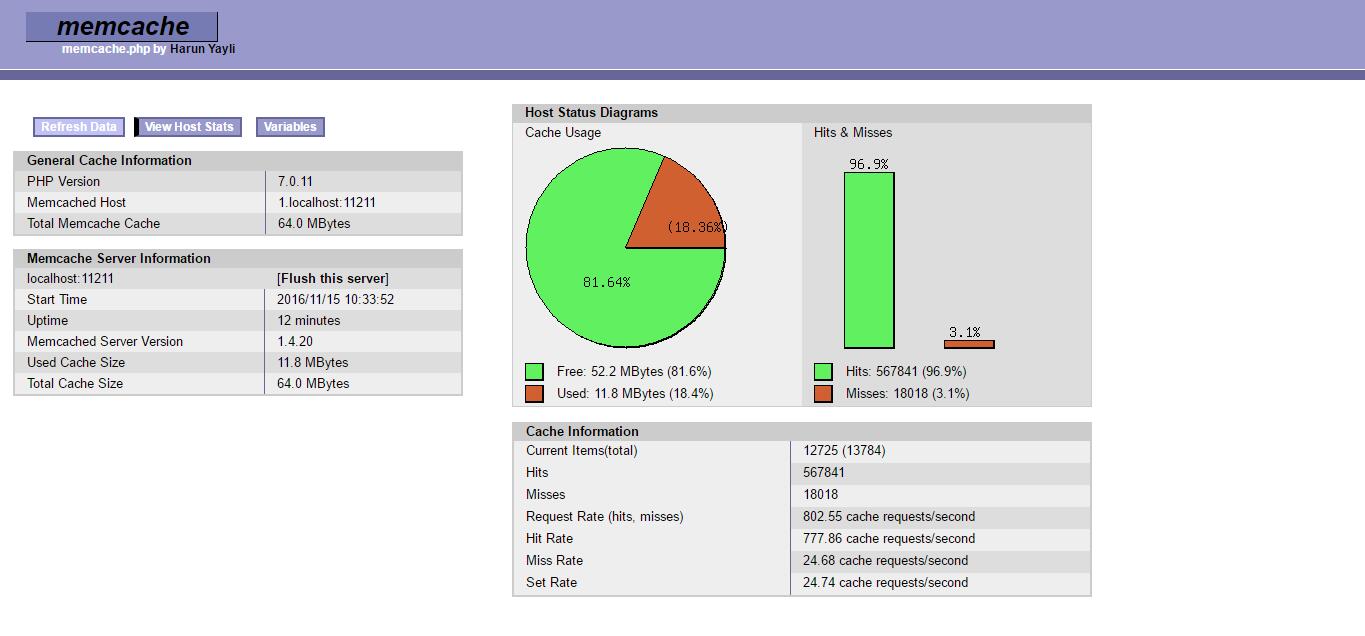Click the red Misses legend swatch
The height and width of the screenshot is (636, 1365).
pos(823,394)
